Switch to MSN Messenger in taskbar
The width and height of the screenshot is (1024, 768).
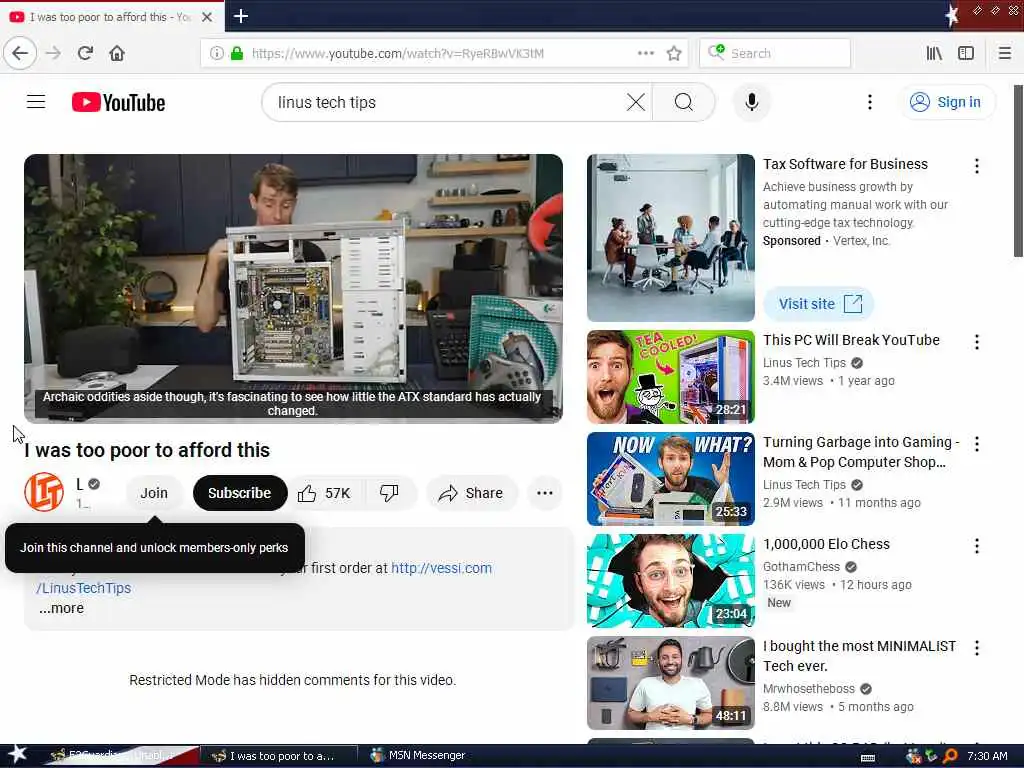point(418,755)
